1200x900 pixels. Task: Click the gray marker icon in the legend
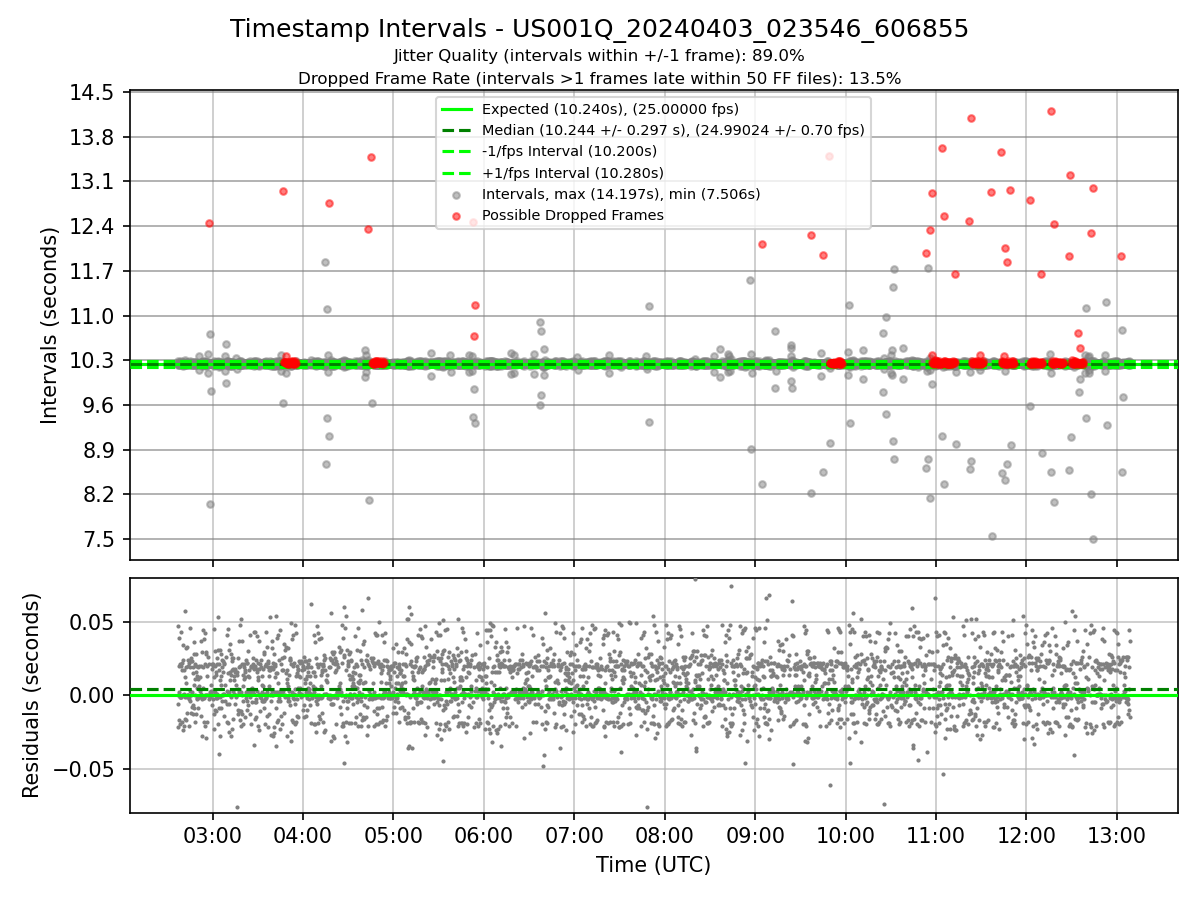(x=457, y=195)
